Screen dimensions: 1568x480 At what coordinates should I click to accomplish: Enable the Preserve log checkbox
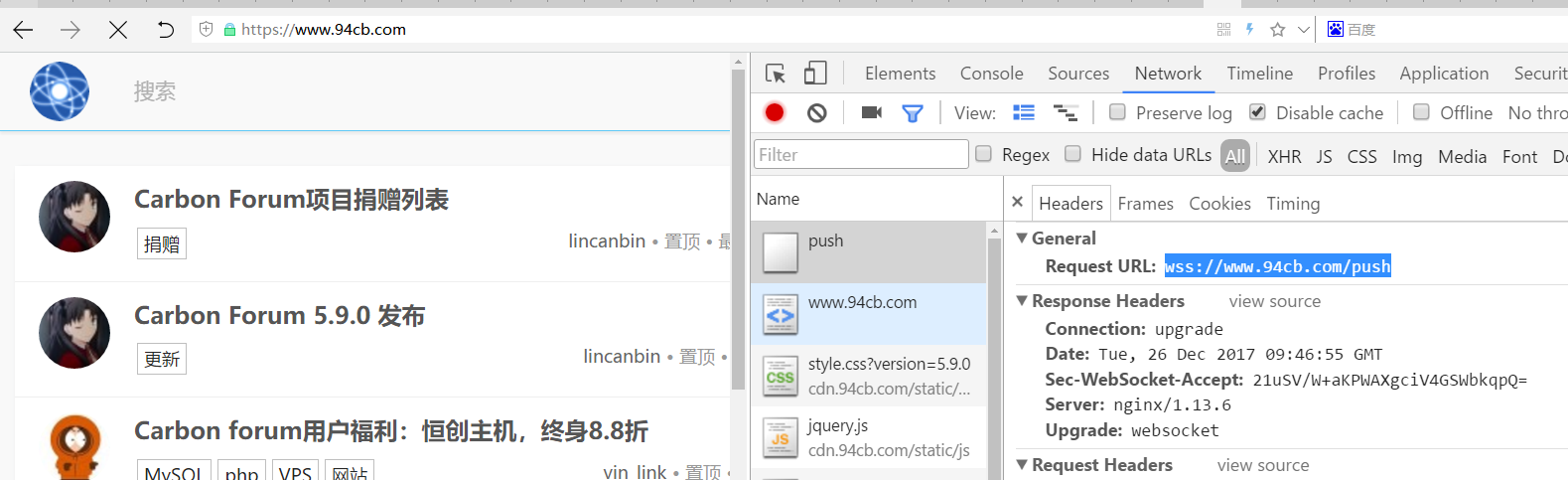[x=1117, y=112]
